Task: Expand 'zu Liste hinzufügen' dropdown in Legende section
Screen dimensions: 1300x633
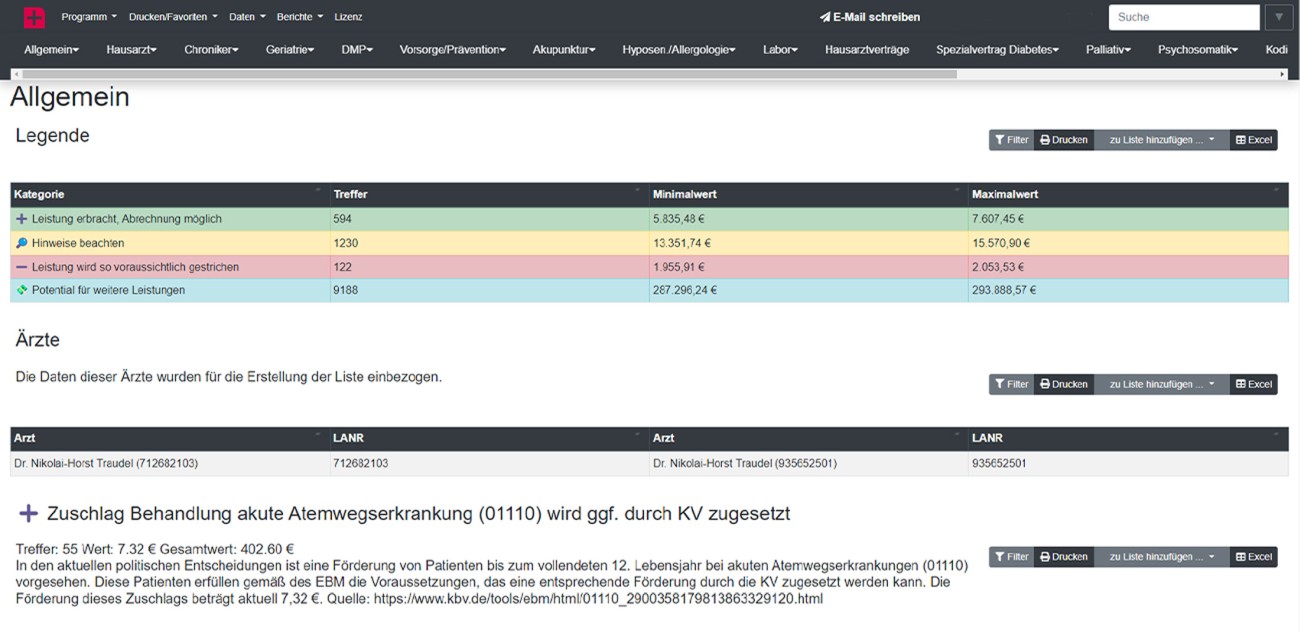Action: click(x=1161, y=140)
